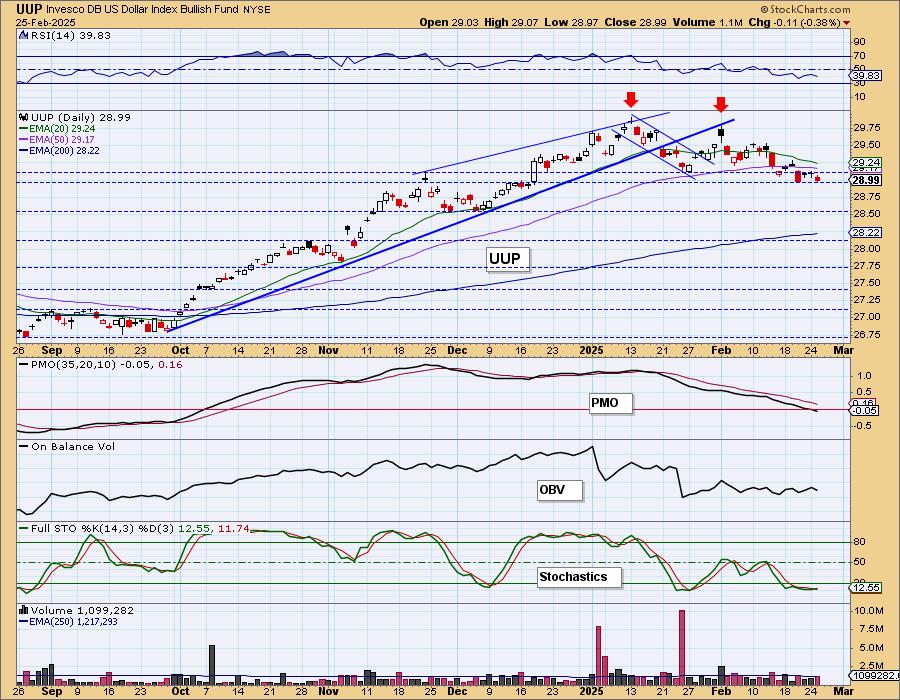Click the EMA(50) 29.17 legend text
Image resolution: width=900 pixels, height=700 pixels.
[63, 139]
